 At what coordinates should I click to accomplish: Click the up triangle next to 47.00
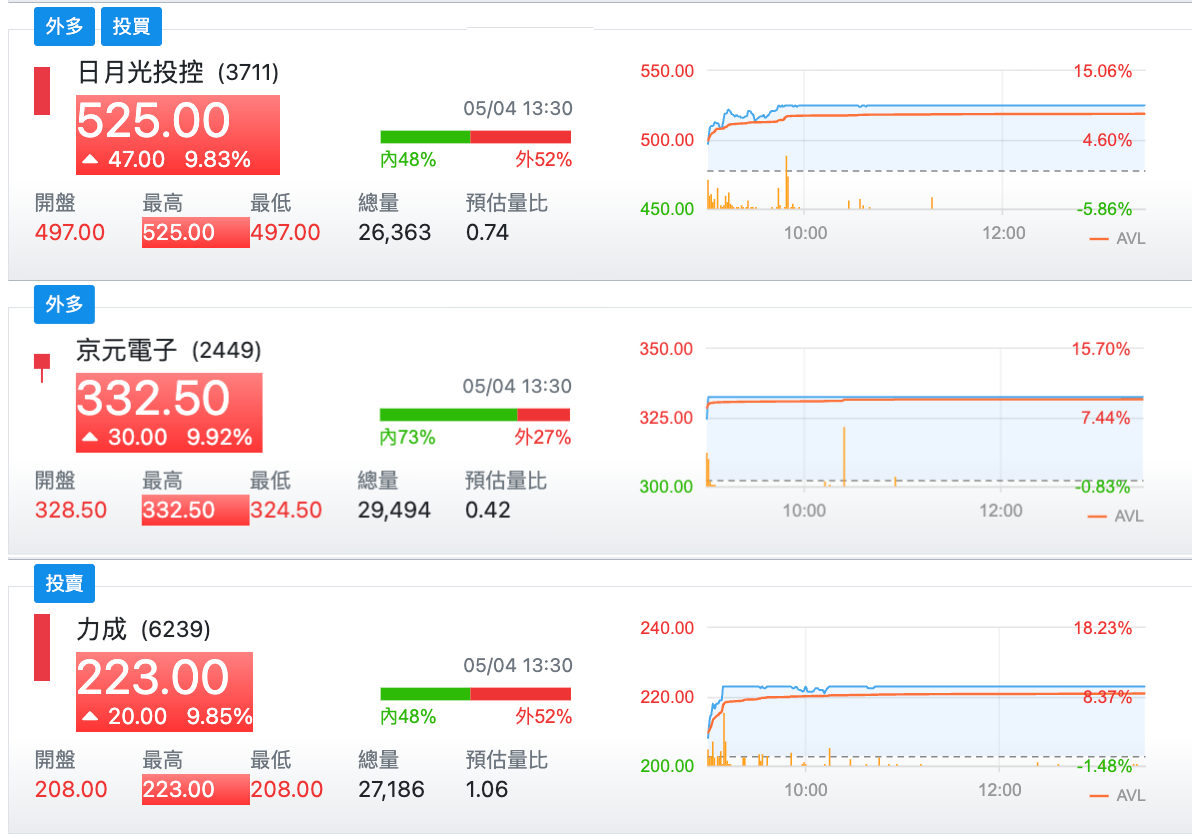(x=90, y=159)
